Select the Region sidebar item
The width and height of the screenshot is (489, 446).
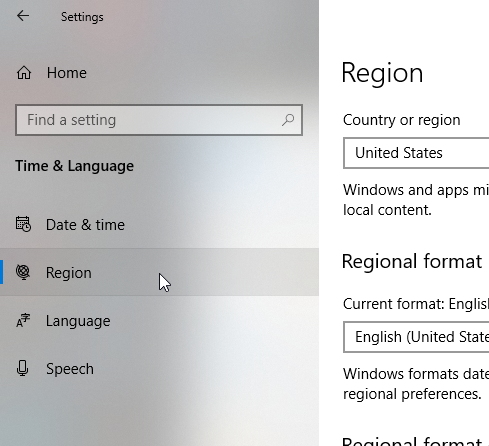pyautogui.click(x=159, y=272)
